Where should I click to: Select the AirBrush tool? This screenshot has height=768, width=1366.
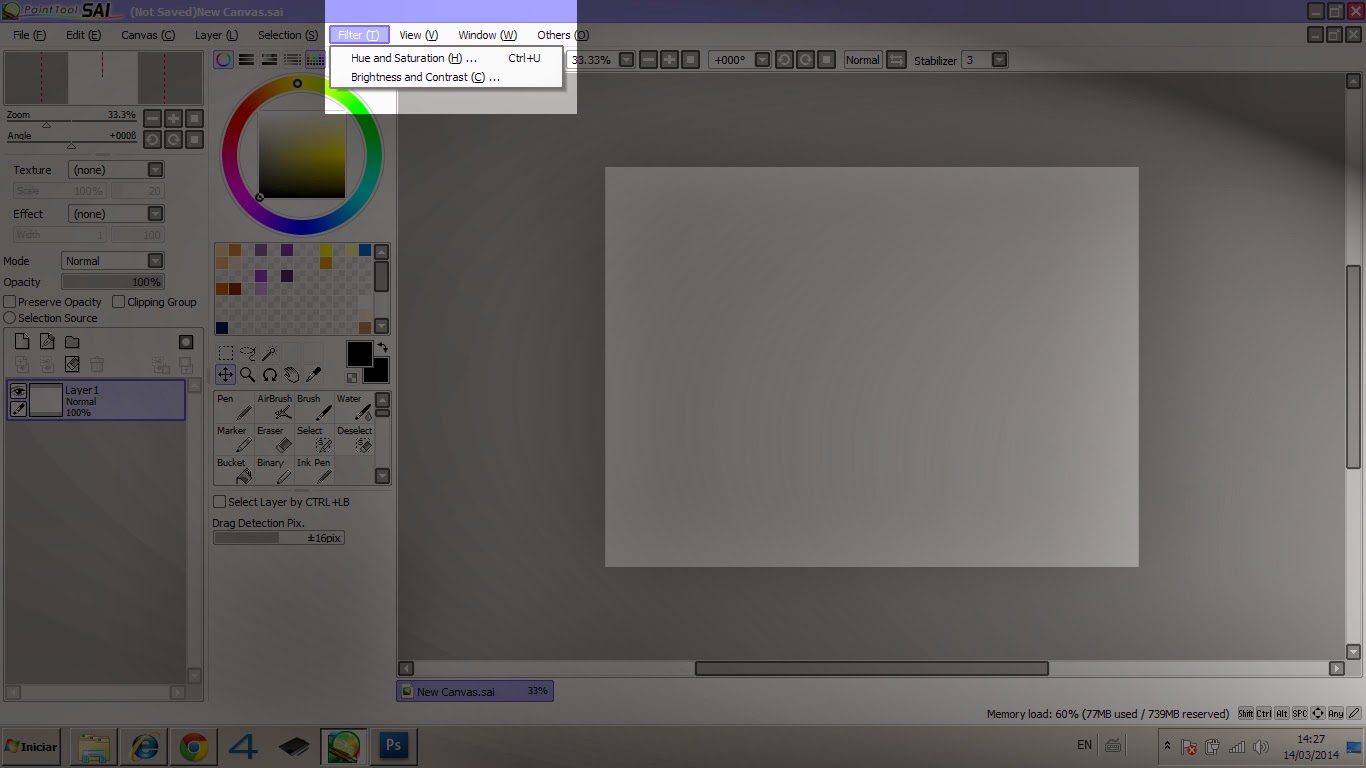point(274,406)
